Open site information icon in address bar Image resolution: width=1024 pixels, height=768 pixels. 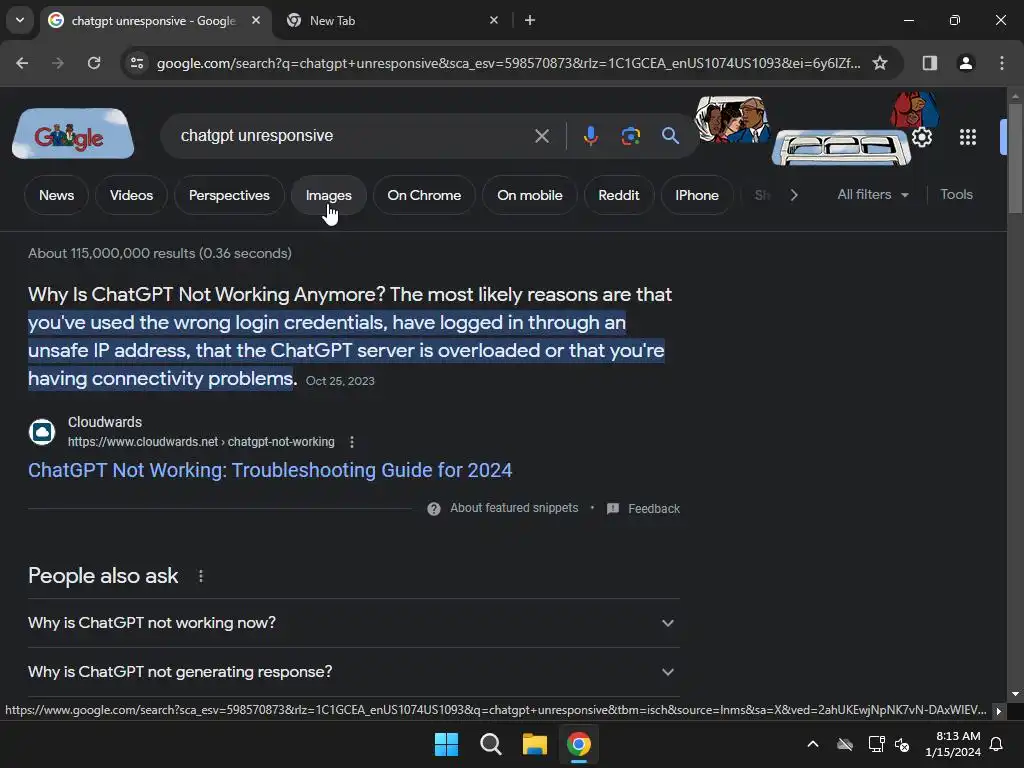pyautogui.click(x=137, y=63)
